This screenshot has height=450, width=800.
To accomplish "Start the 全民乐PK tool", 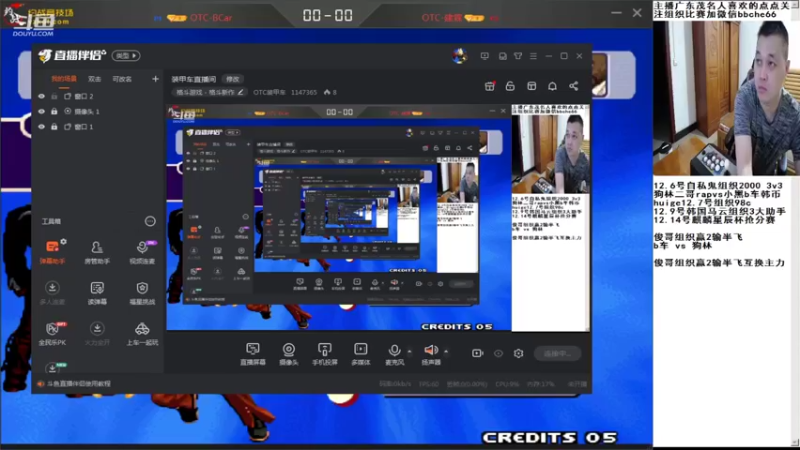I will point(52,334).
